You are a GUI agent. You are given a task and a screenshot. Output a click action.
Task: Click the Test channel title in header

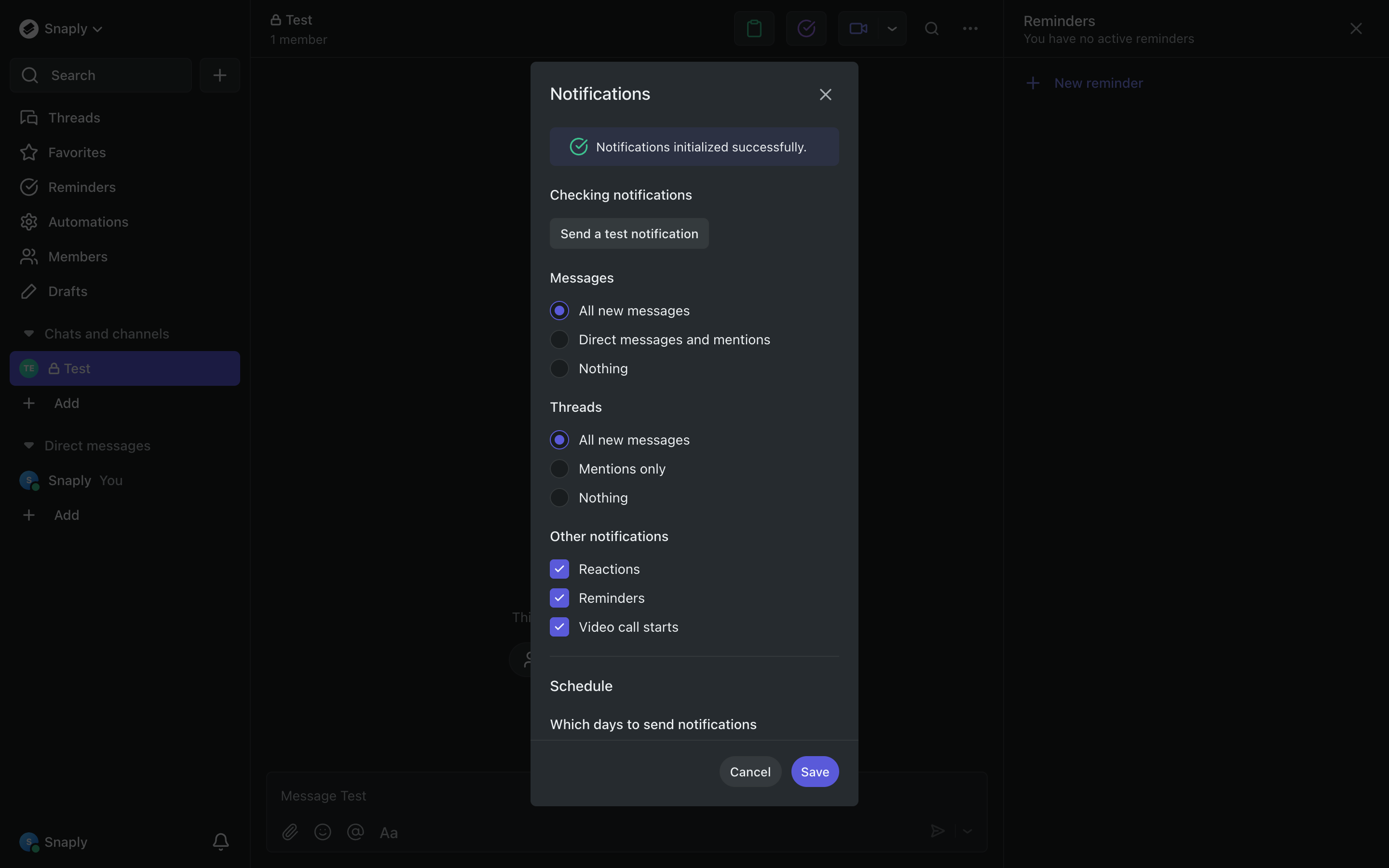[x=292, y=20]
